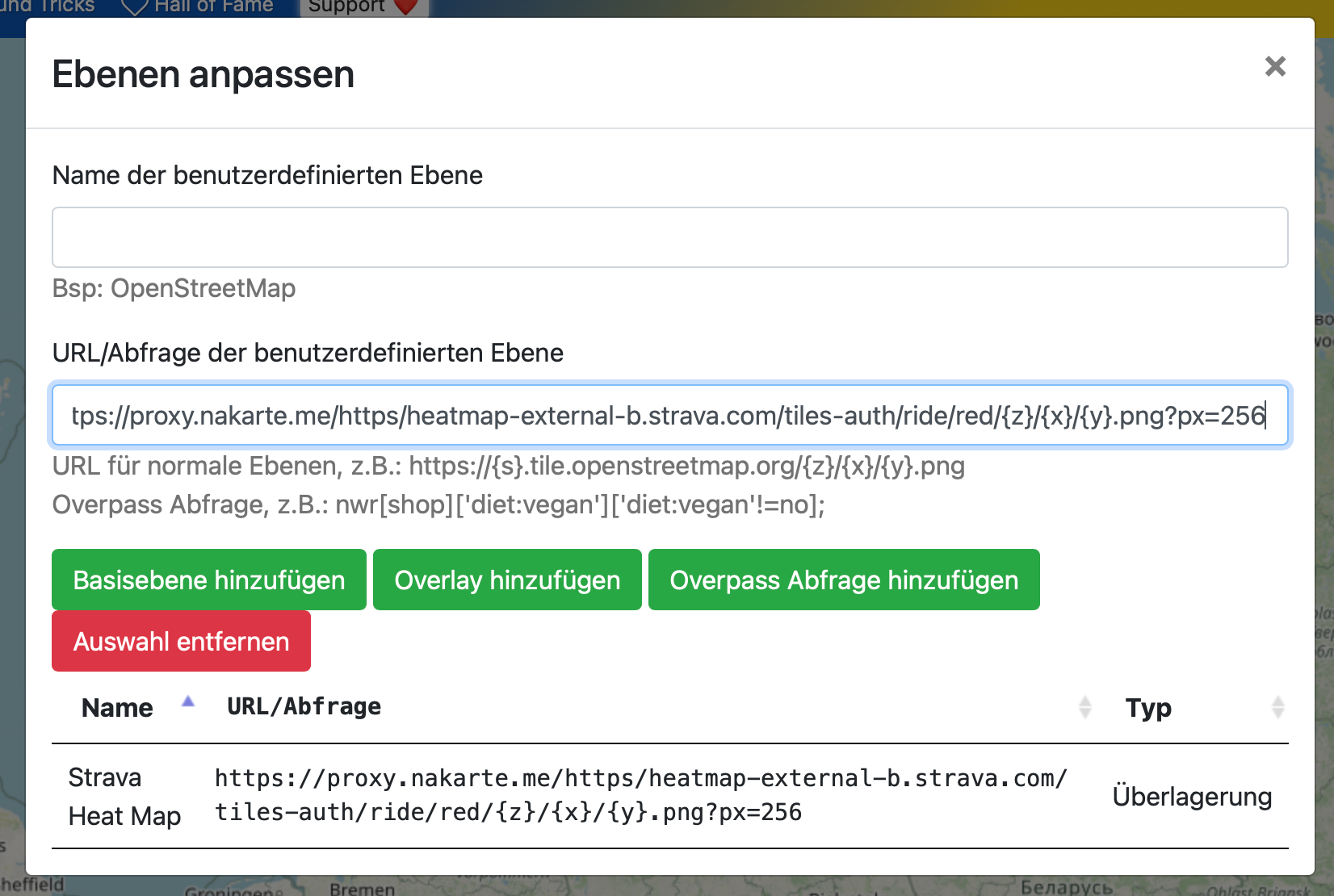1334x896 pixels.
Task: Open the Support tab
Action: pyautogui.click(x=346, y=6)
